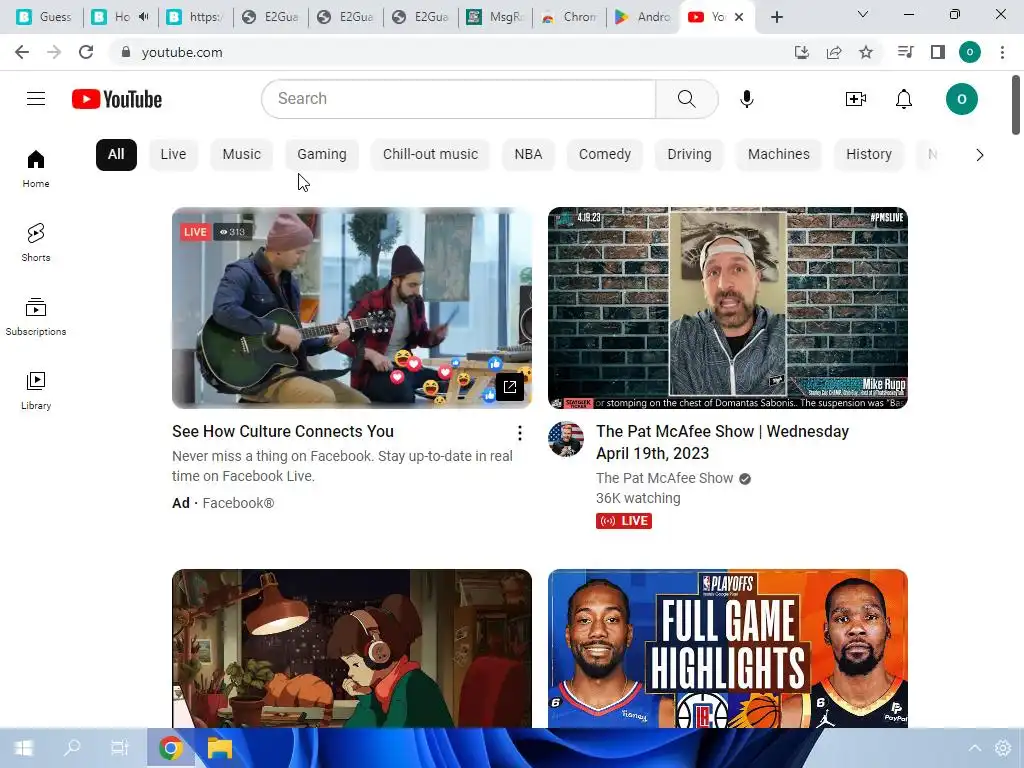The image size is (1024, 768).
Task: Reload the YouTube page
Action: click(x=86, y=52)
